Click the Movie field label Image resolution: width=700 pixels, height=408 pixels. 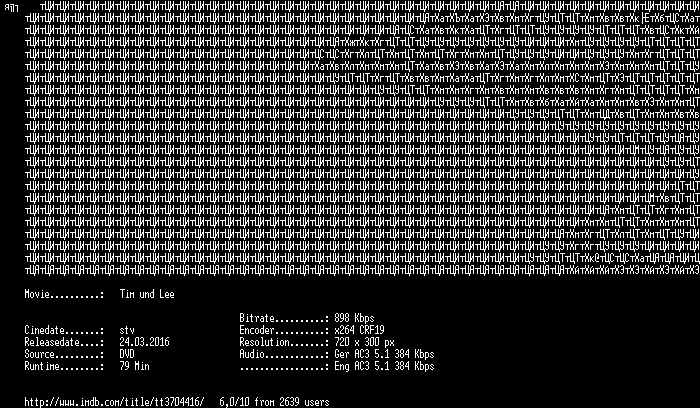(x=64, y=294)
